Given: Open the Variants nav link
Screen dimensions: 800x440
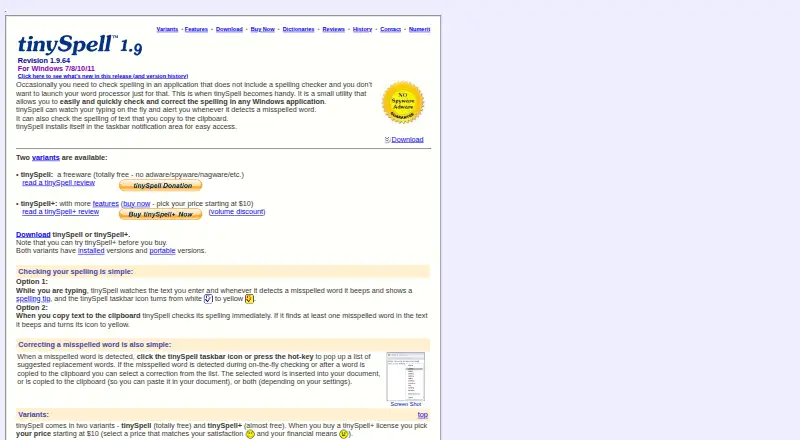Looking at the screenshot, I should point(167,29).
